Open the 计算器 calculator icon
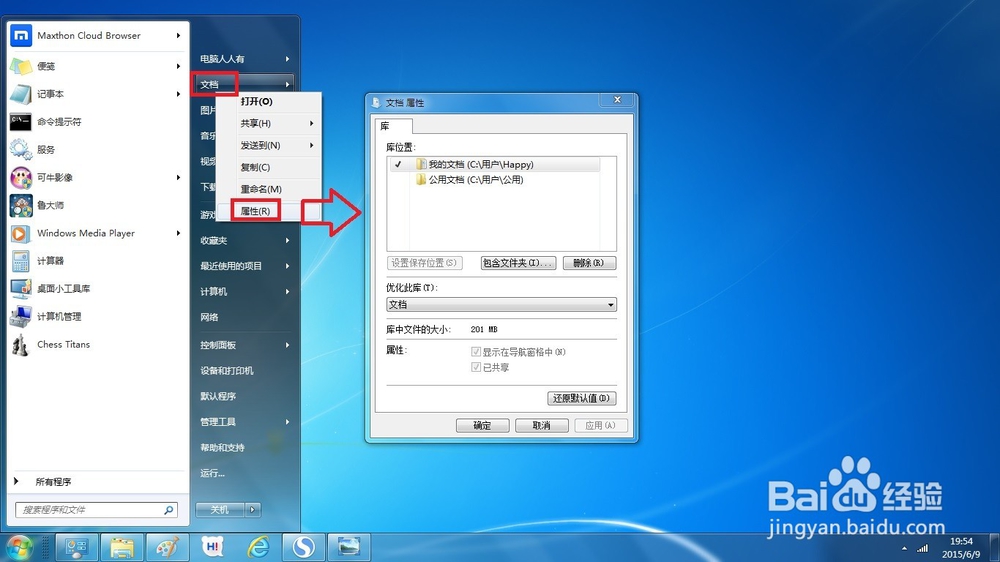 click(21, 261)
